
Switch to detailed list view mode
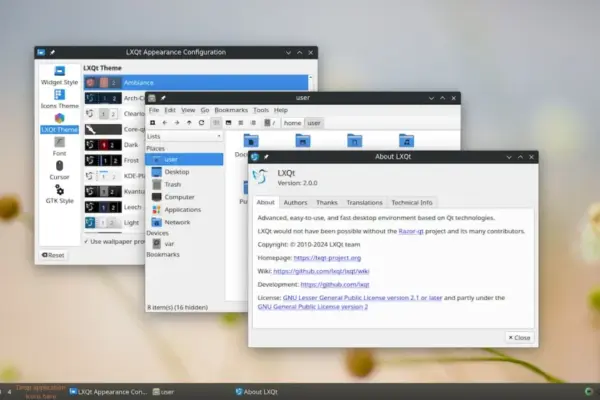click(253, 123)
